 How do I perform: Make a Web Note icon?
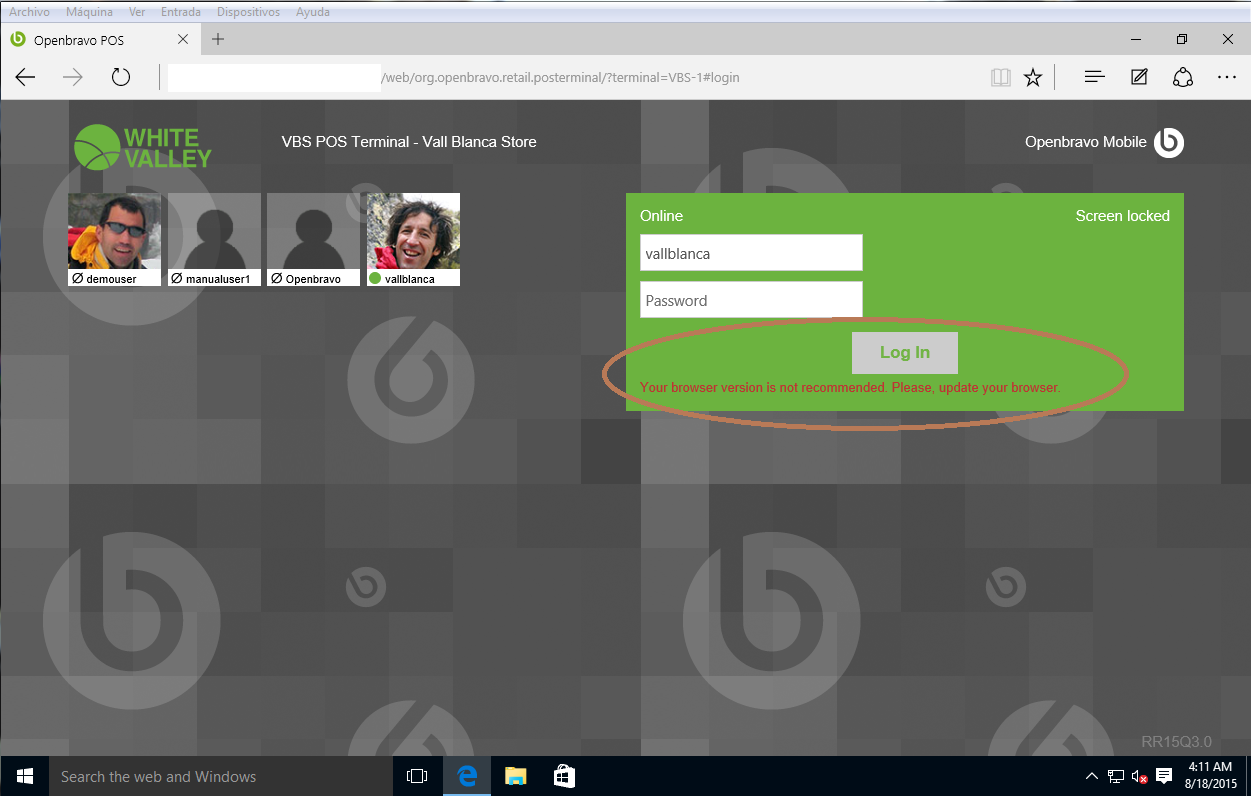click(x=1139, y=77)
